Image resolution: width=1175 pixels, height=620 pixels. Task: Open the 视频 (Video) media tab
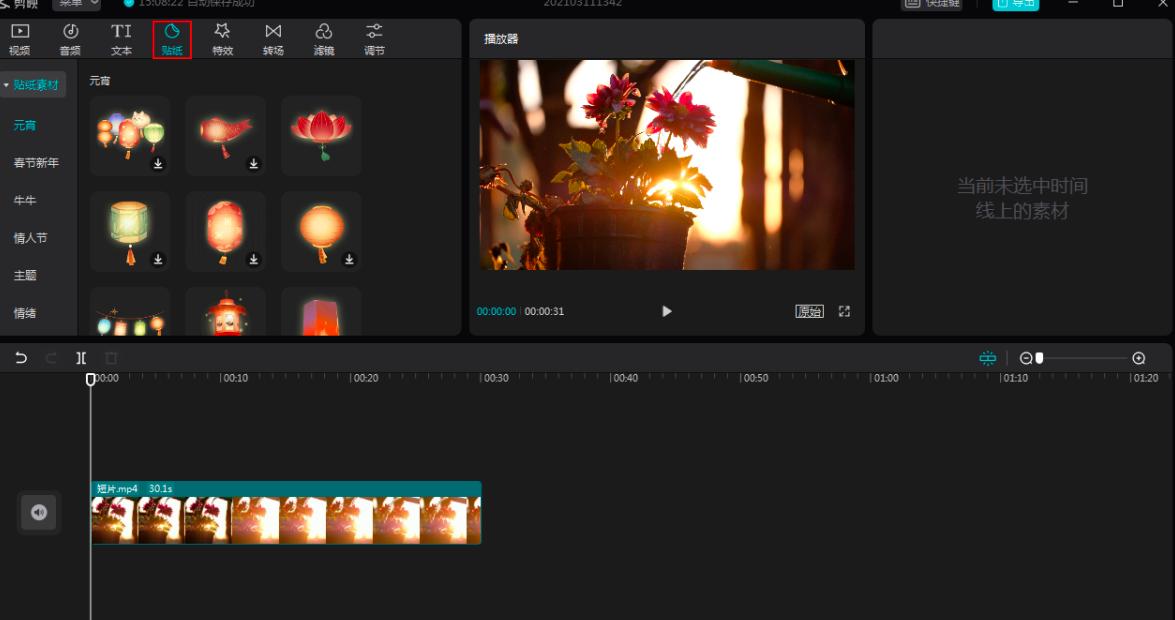click(20, 39)
